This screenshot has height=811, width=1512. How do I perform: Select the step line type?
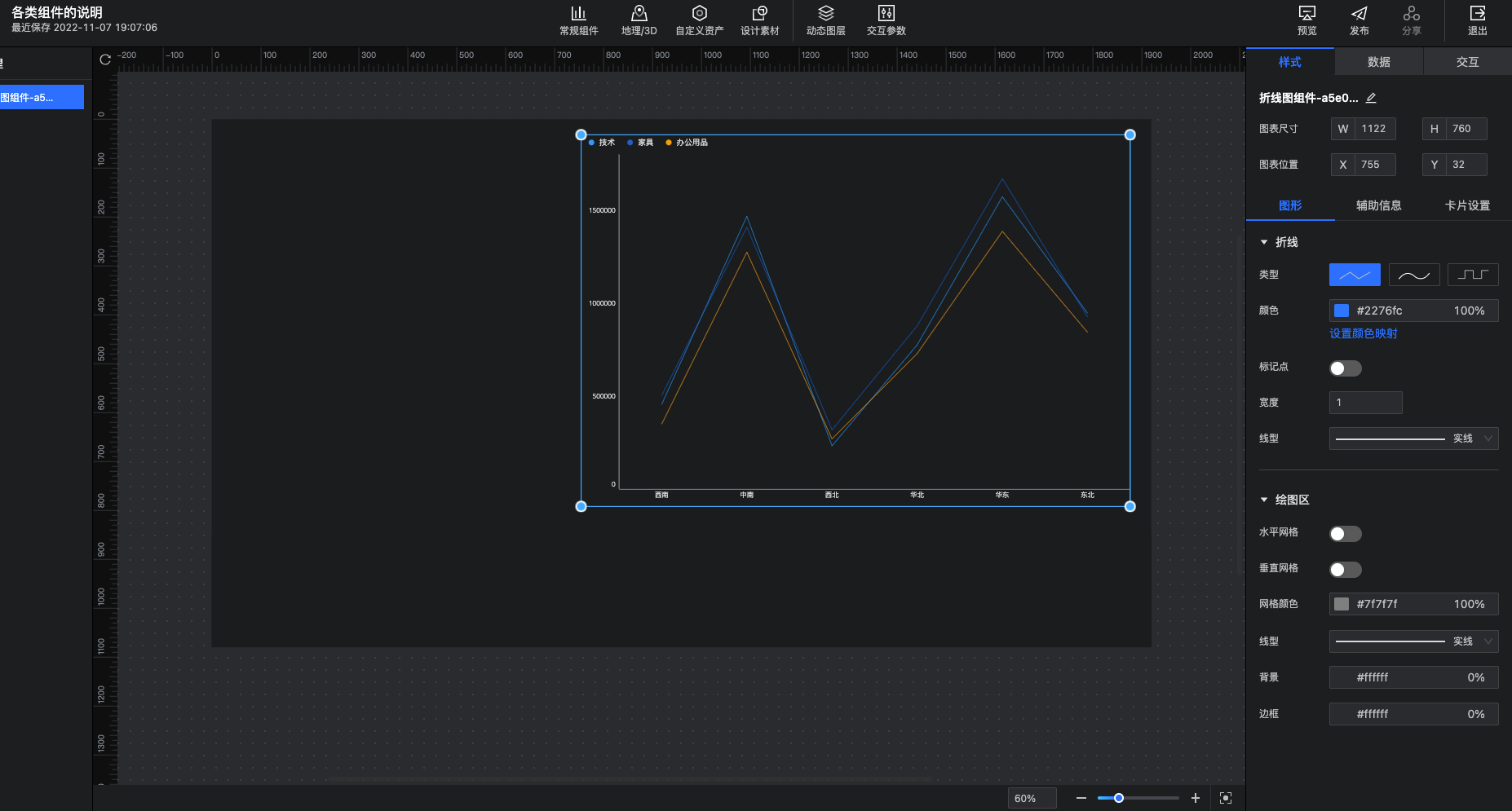click(x=1473, y=275)
